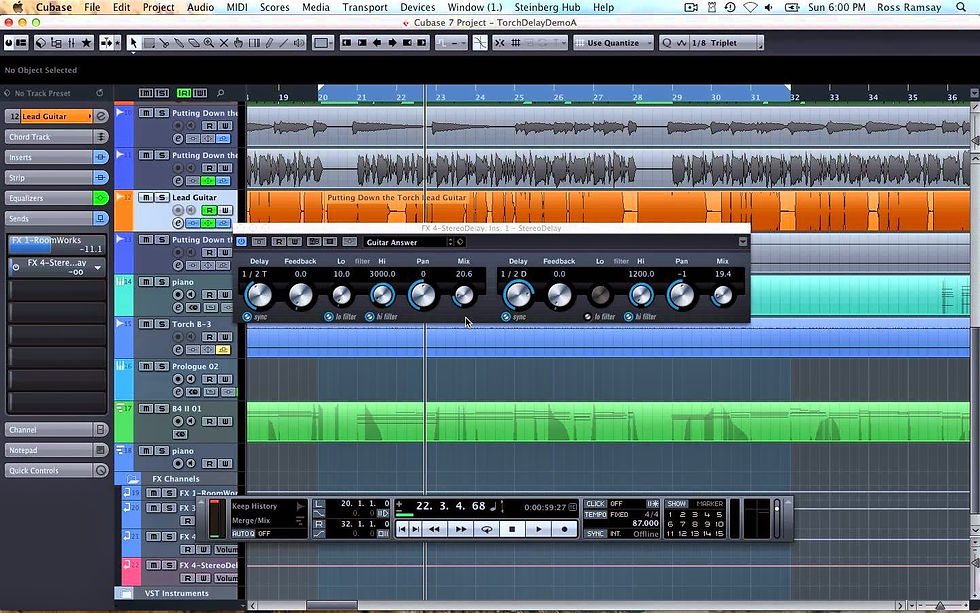This screenshot has width=980, height=613.
Task: Click the TEMPO button in transport panel
Action: 596,515
